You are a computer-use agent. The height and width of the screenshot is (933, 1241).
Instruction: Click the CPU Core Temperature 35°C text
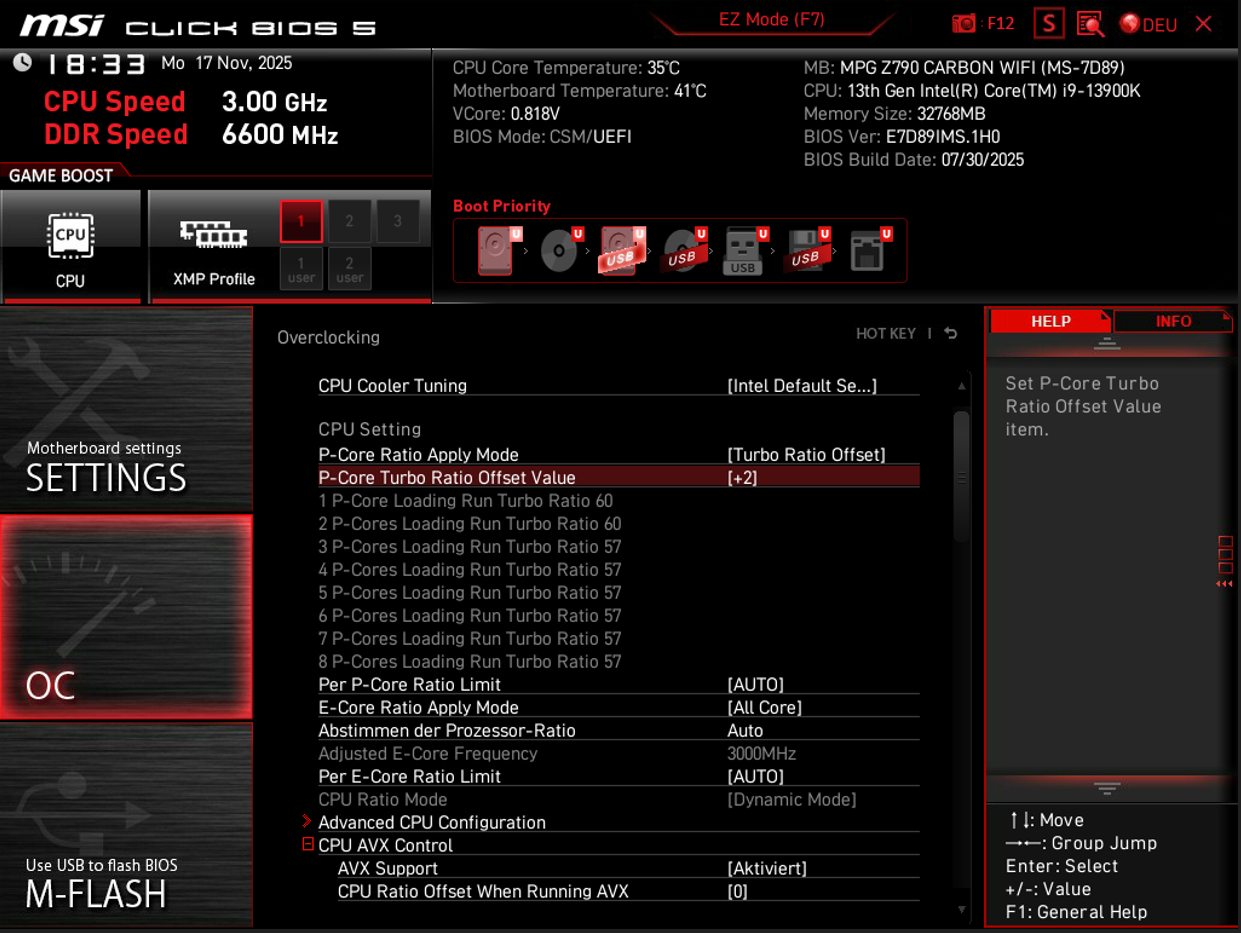(x=566, y=68)
